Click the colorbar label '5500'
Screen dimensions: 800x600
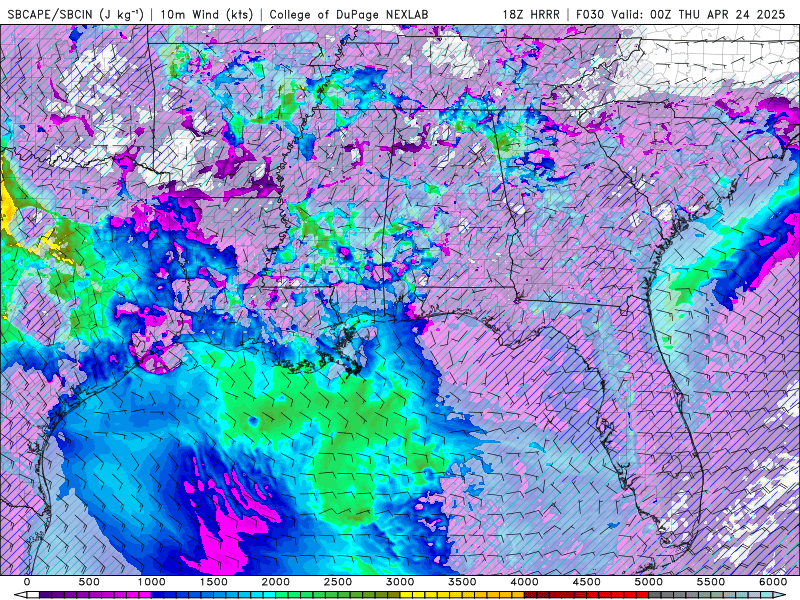pos(711,582)
